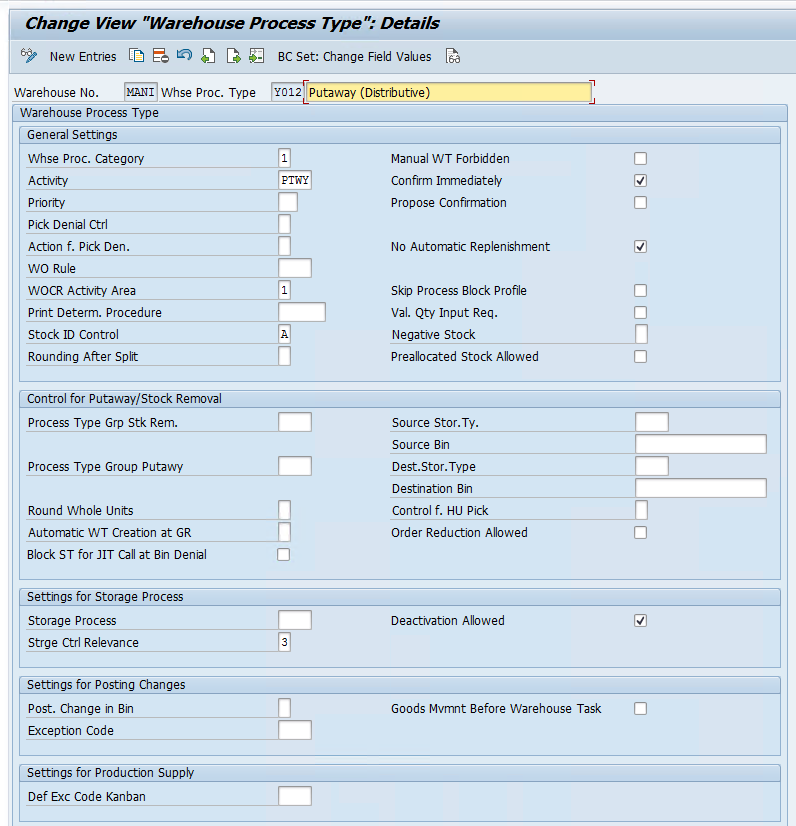Click Post. Change in Bin field
This screenshot has height=826, width=796.
284,708
